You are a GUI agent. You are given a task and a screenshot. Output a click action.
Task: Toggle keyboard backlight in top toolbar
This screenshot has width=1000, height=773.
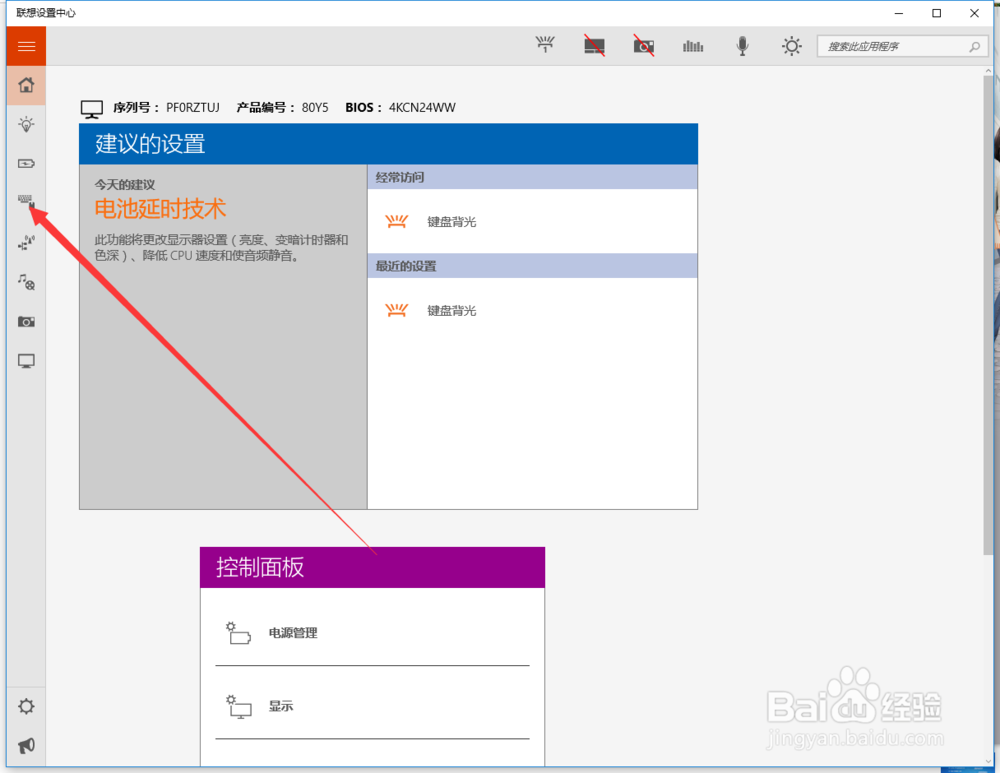pyautogui.click(x=545, y=45)
